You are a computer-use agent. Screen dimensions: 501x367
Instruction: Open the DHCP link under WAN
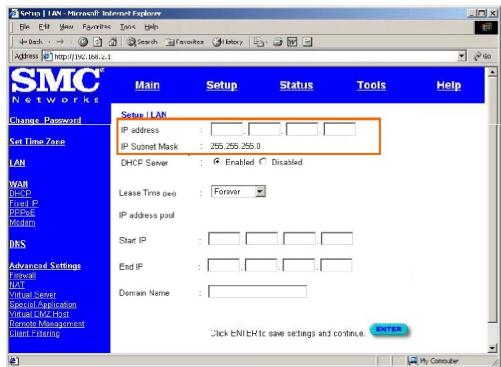[20, 193]
